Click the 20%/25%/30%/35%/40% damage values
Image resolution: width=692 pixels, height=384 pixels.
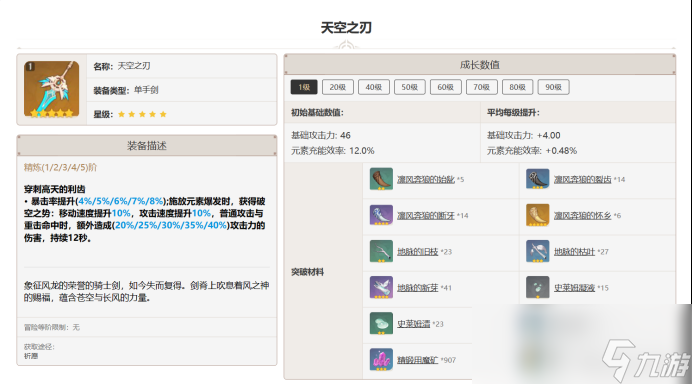point(171,226)
